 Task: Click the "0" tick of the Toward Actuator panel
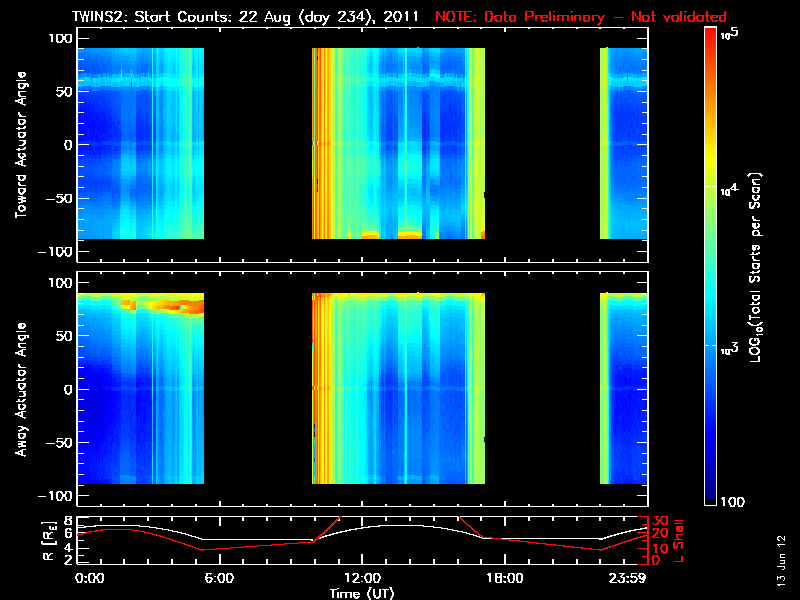(68, 145)
